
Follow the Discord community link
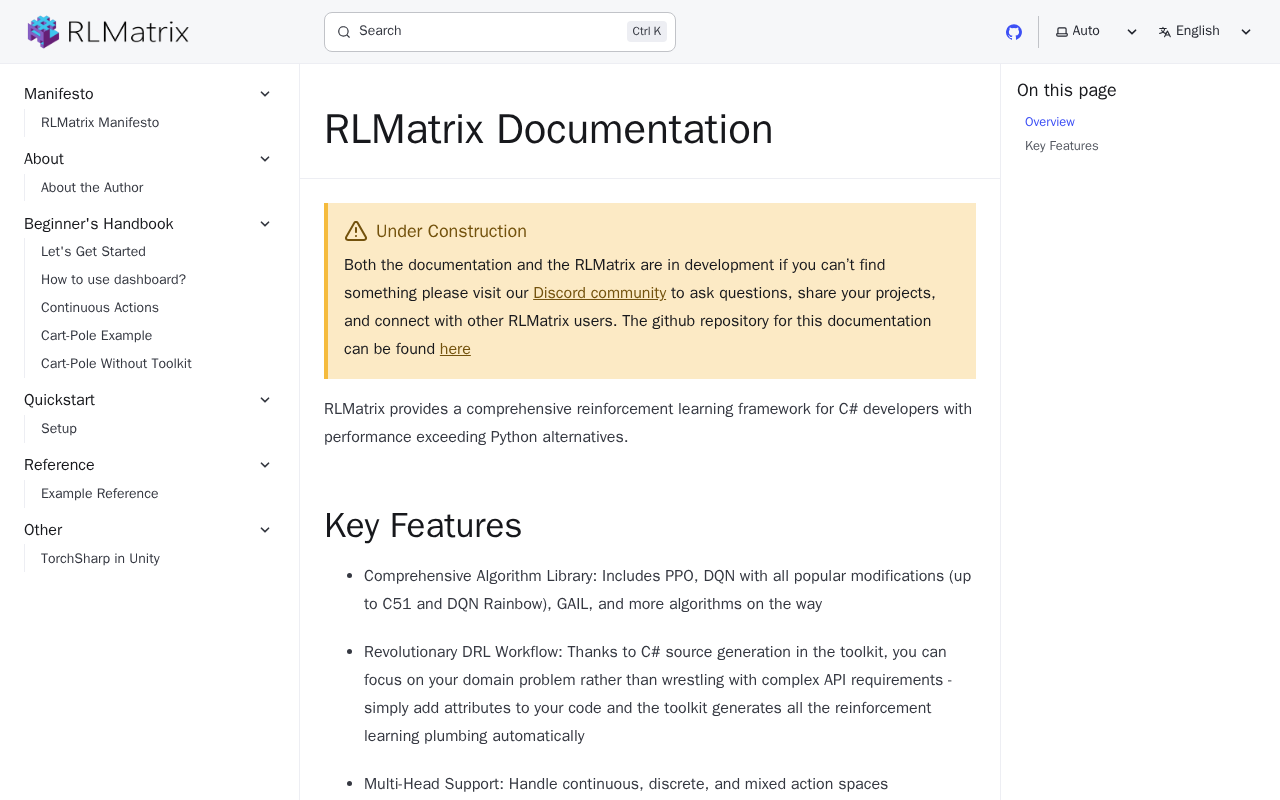coord(599,293)
